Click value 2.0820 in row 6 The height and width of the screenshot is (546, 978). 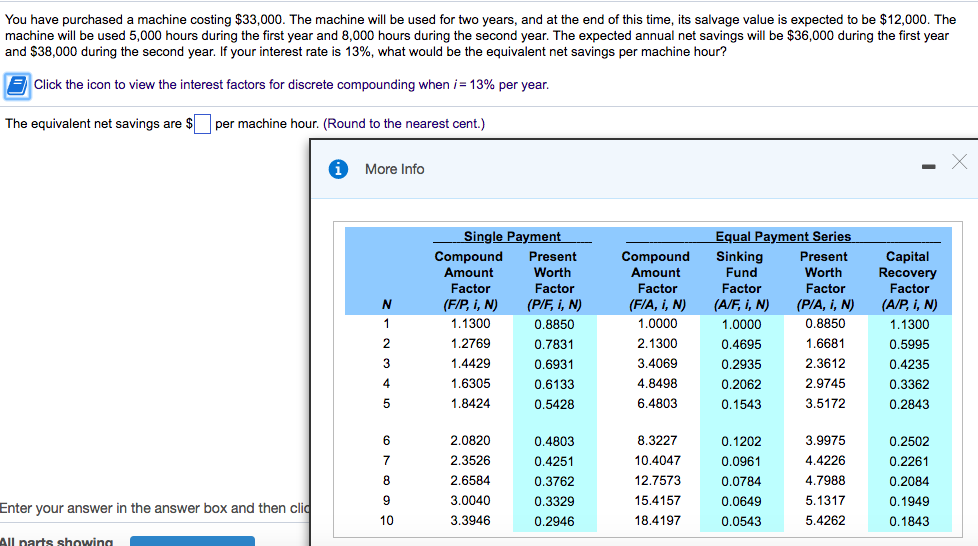[x=470, y=441]
